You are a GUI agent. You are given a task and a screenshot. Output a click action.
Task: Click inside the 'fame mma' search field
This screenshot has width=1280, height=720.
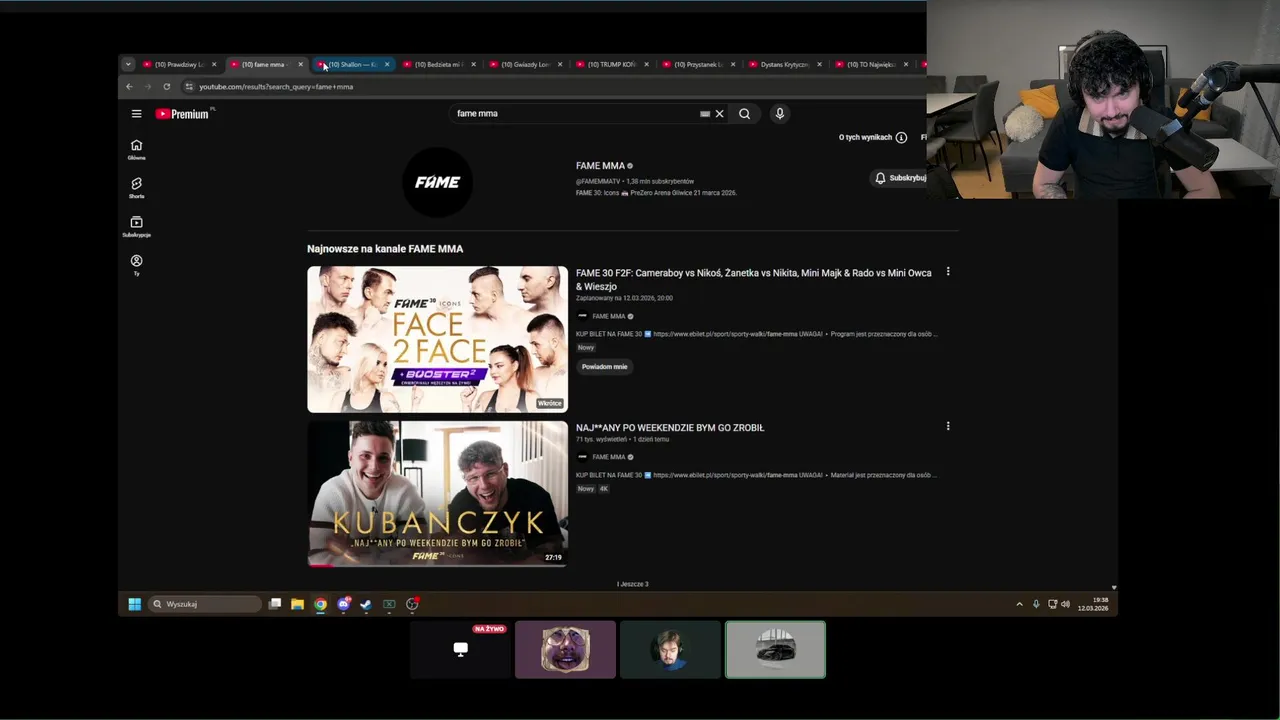click(x=575, y=114)
